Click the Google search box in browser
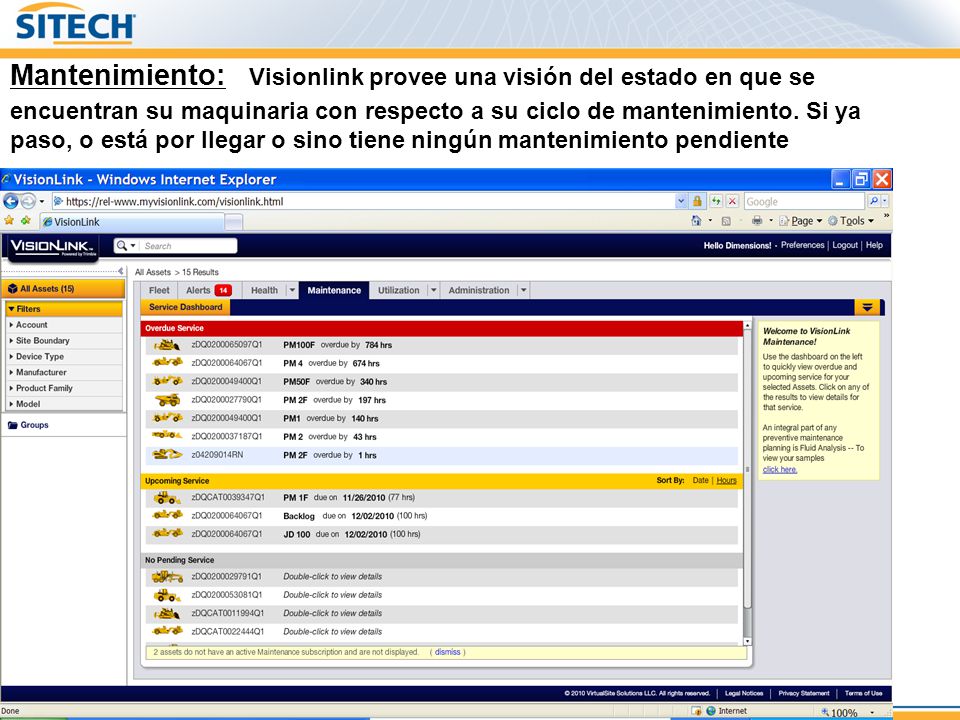960x720 pixels. (804, 201)
